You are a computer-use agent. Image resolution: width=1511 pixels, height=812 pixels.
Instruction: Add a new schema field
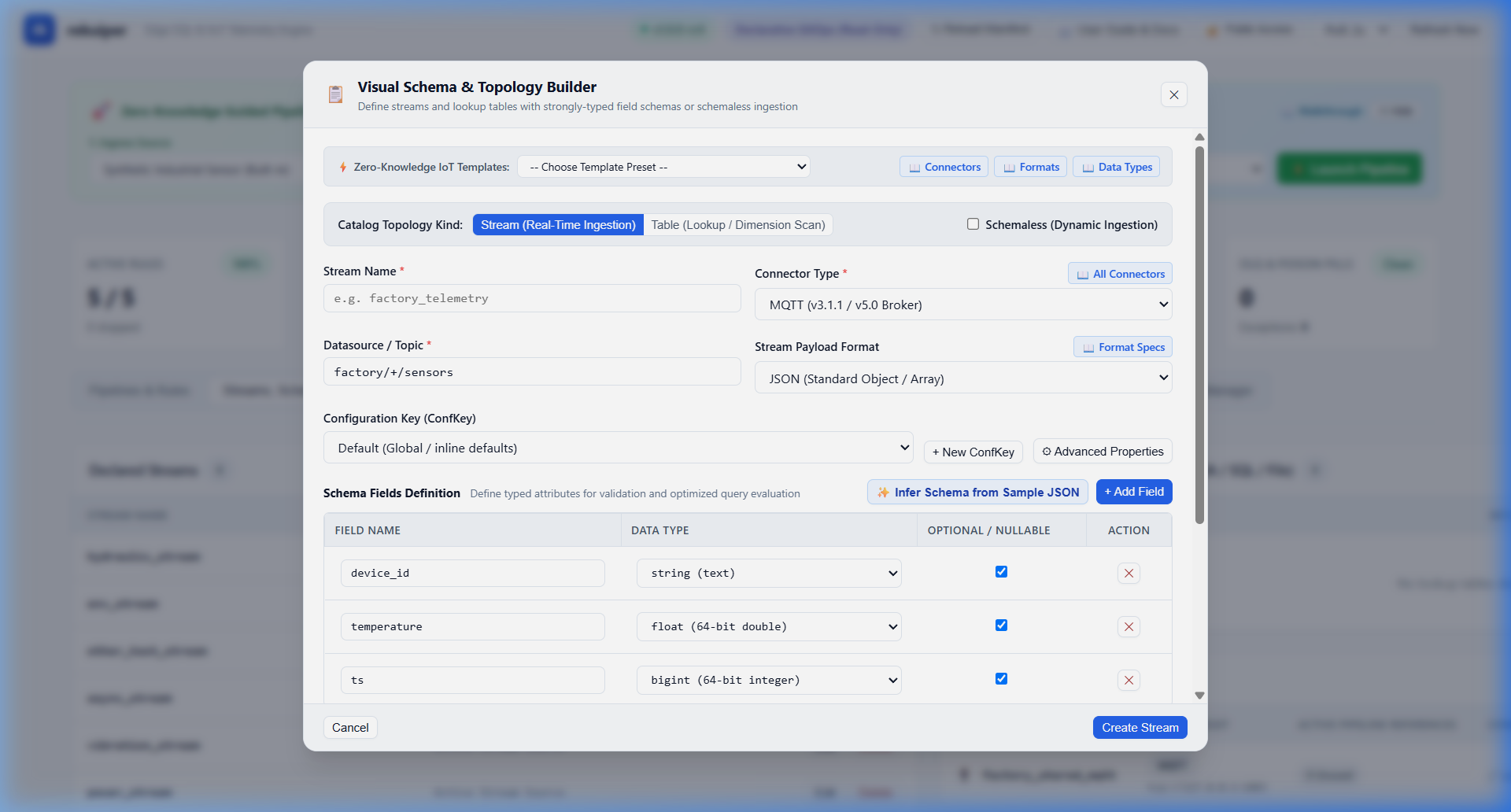tap(1134, 492)
